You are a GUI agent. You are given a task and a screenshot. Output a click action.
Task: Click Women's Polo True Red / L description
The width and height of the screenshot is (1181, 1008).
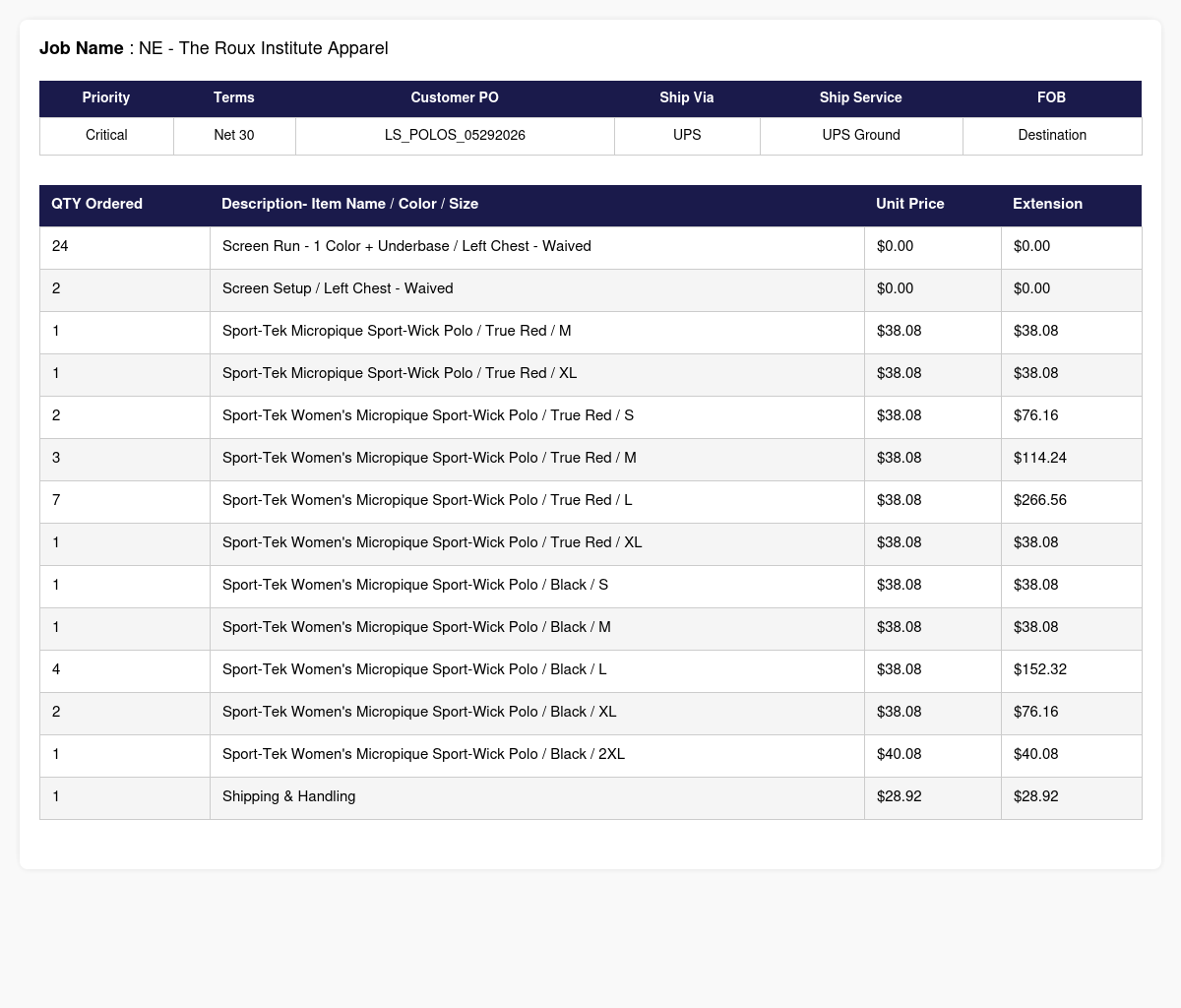[x=427, y=500]
